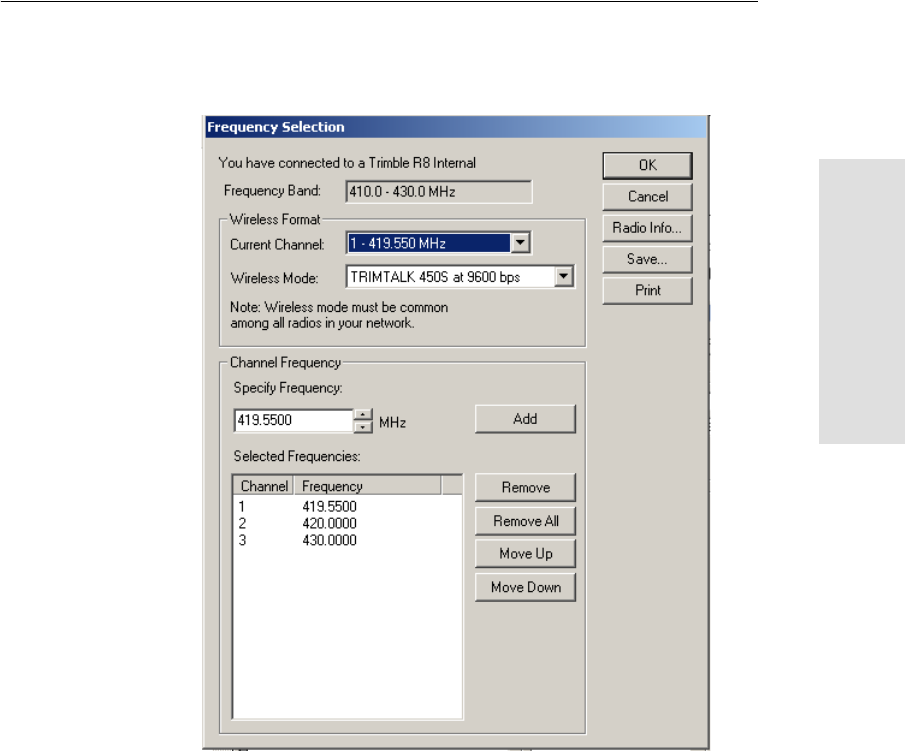Click the Frequency Selection title bar
905x751 pixels.
pos(455,127)
